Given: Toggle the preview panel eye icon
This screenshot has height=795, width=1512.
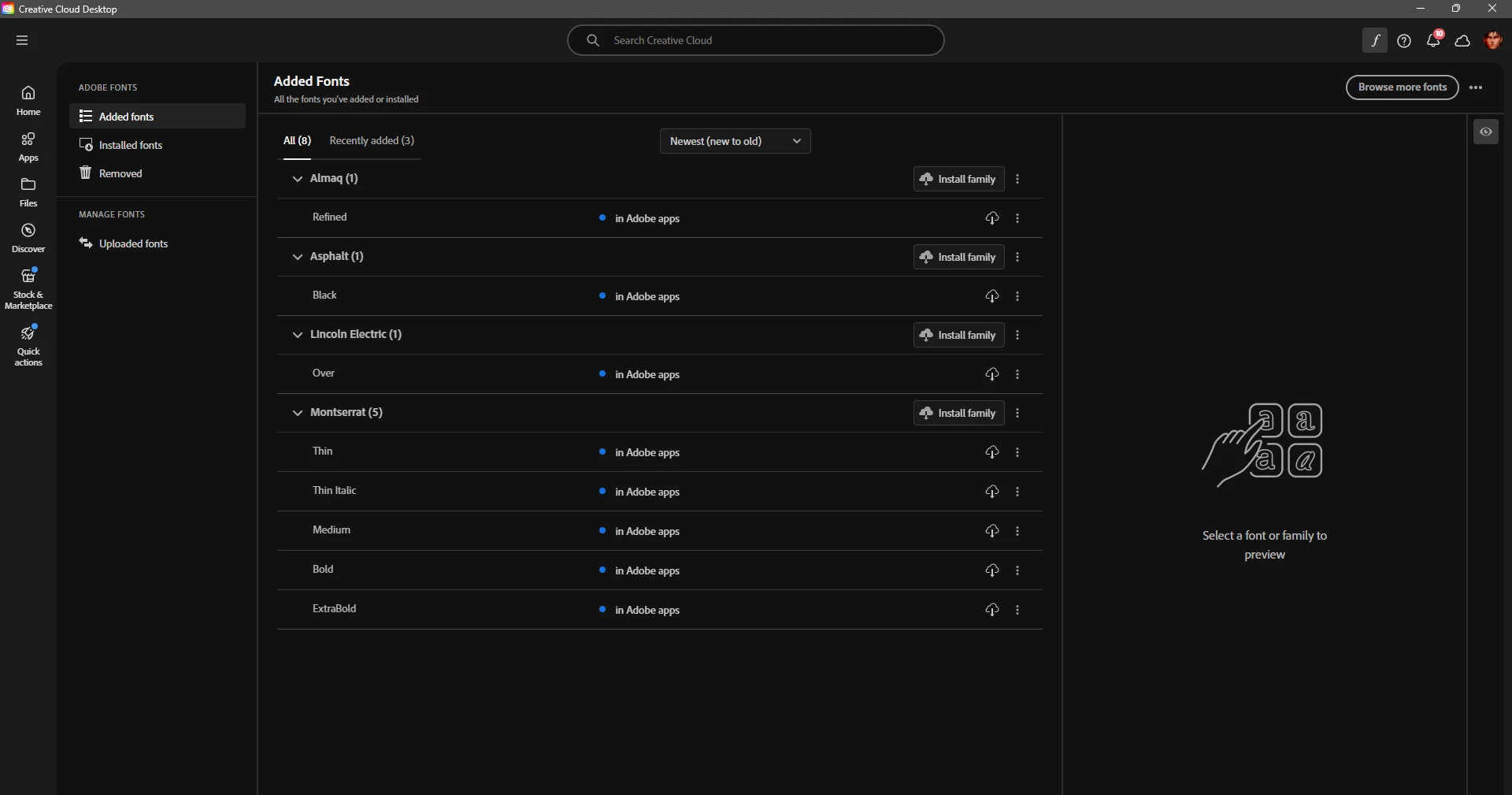Looking at the screenshot, I should pyautogui.click(x=1486, y=132).
